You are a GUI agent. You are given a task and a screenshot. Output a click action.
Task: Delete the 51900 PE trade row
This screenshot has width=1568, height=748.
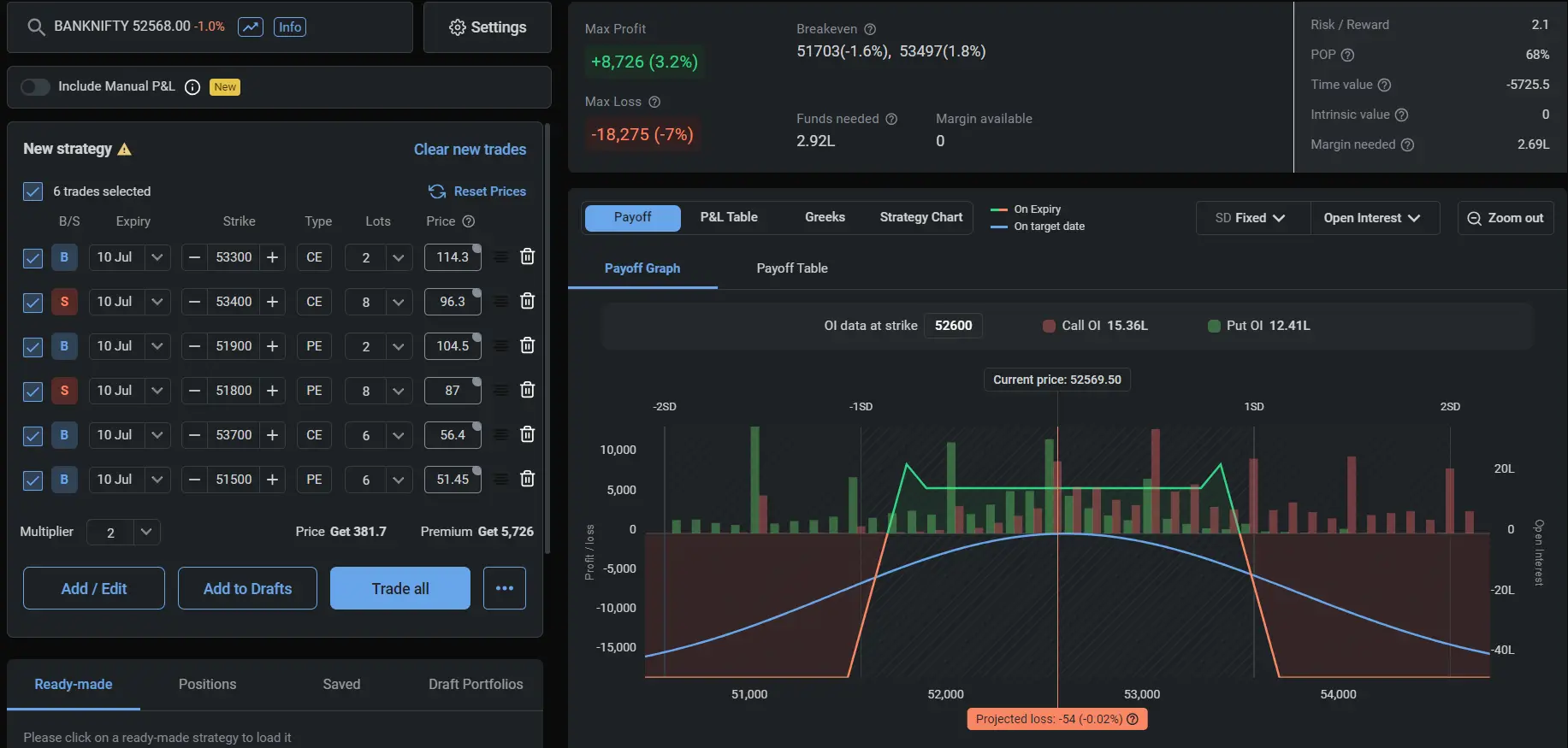pyautogui.click(x=528, y=345)
